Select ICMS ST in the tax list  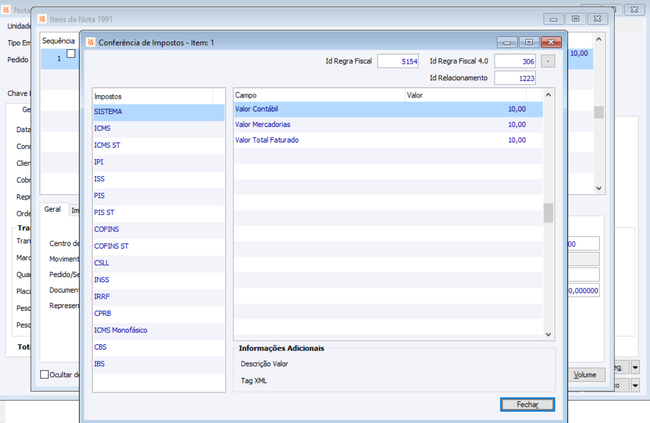pyautogui.click(x=159, y=146)
